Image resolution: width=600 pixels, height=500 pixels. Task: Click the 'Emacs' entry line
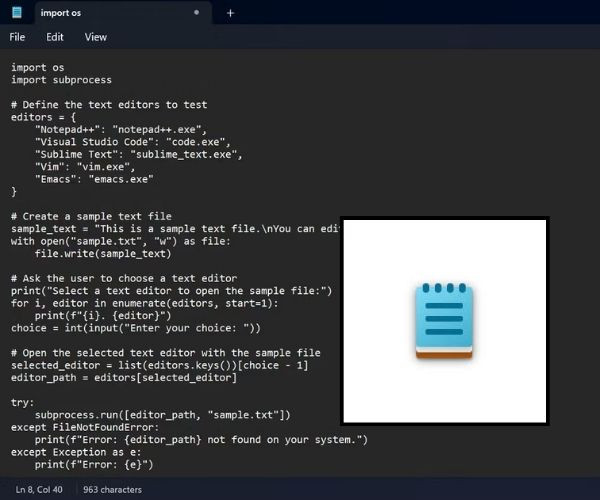click(94, 179)
